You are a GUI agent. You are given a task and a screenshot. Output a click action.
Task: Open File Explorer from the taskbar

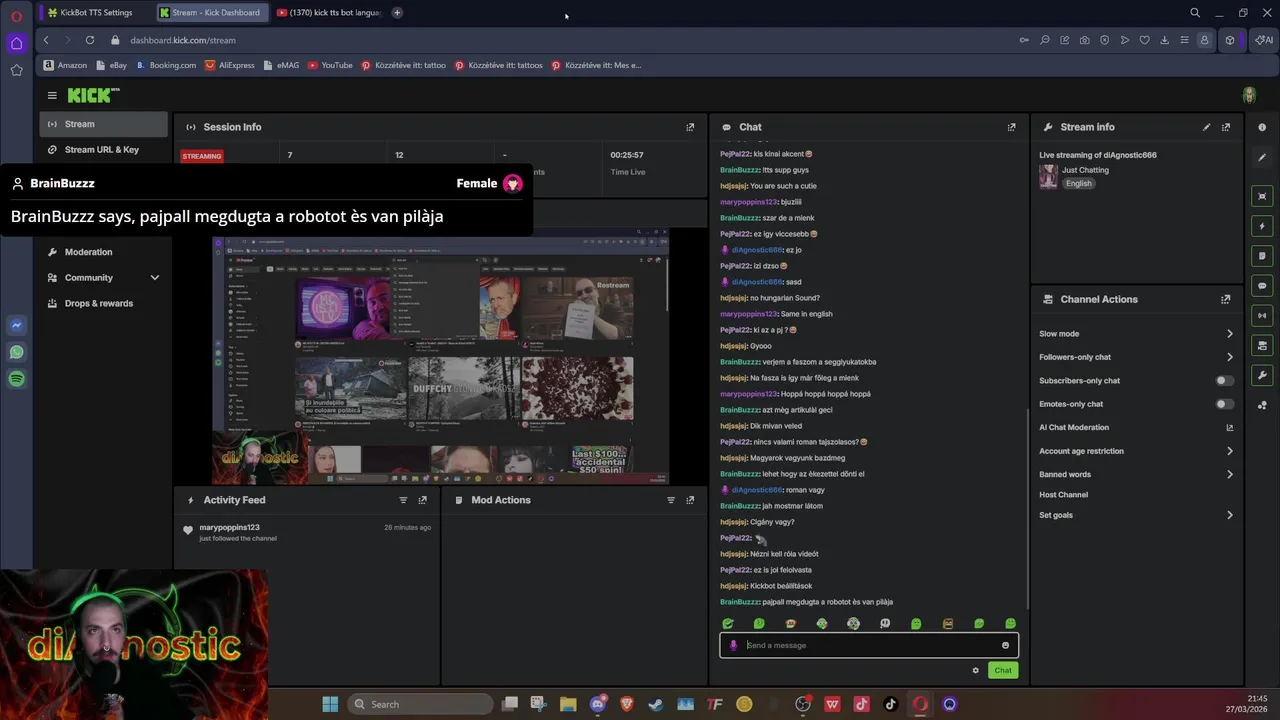568,704
